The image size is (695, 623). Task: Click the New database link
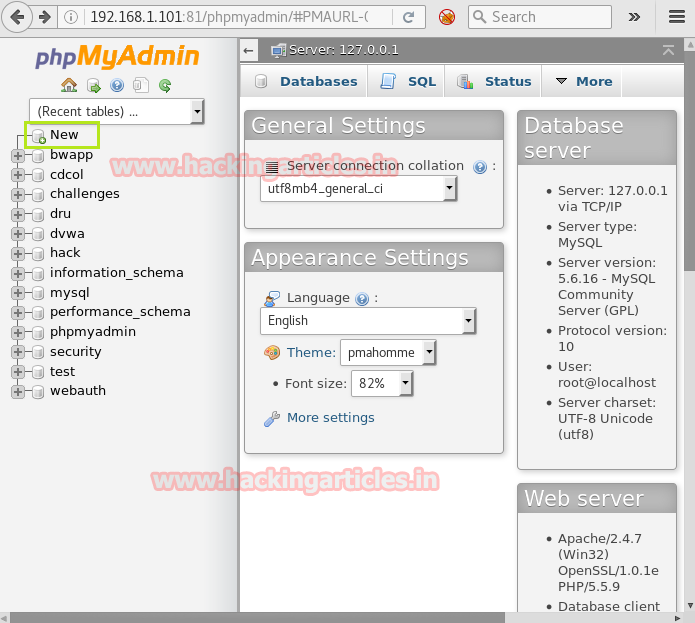(64, 135)
